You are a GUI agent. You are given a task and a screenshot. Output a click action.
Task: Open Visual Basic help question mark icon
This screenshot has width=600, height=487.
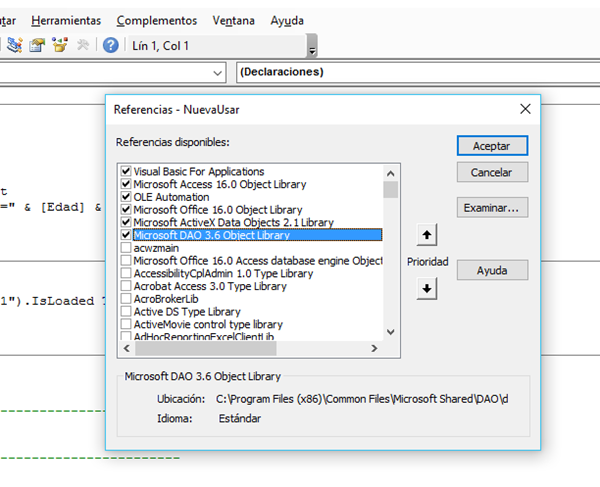(110, 45)
